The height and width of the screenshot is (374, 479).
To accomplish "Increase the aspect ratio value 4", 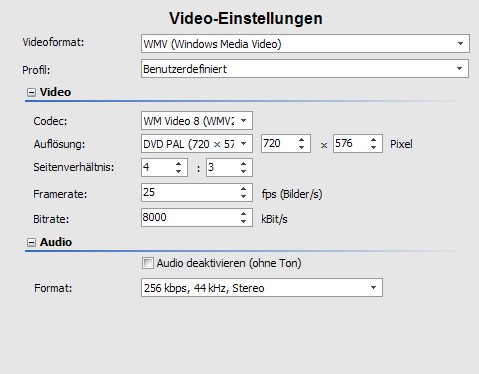I will click(x=179, y=164).
